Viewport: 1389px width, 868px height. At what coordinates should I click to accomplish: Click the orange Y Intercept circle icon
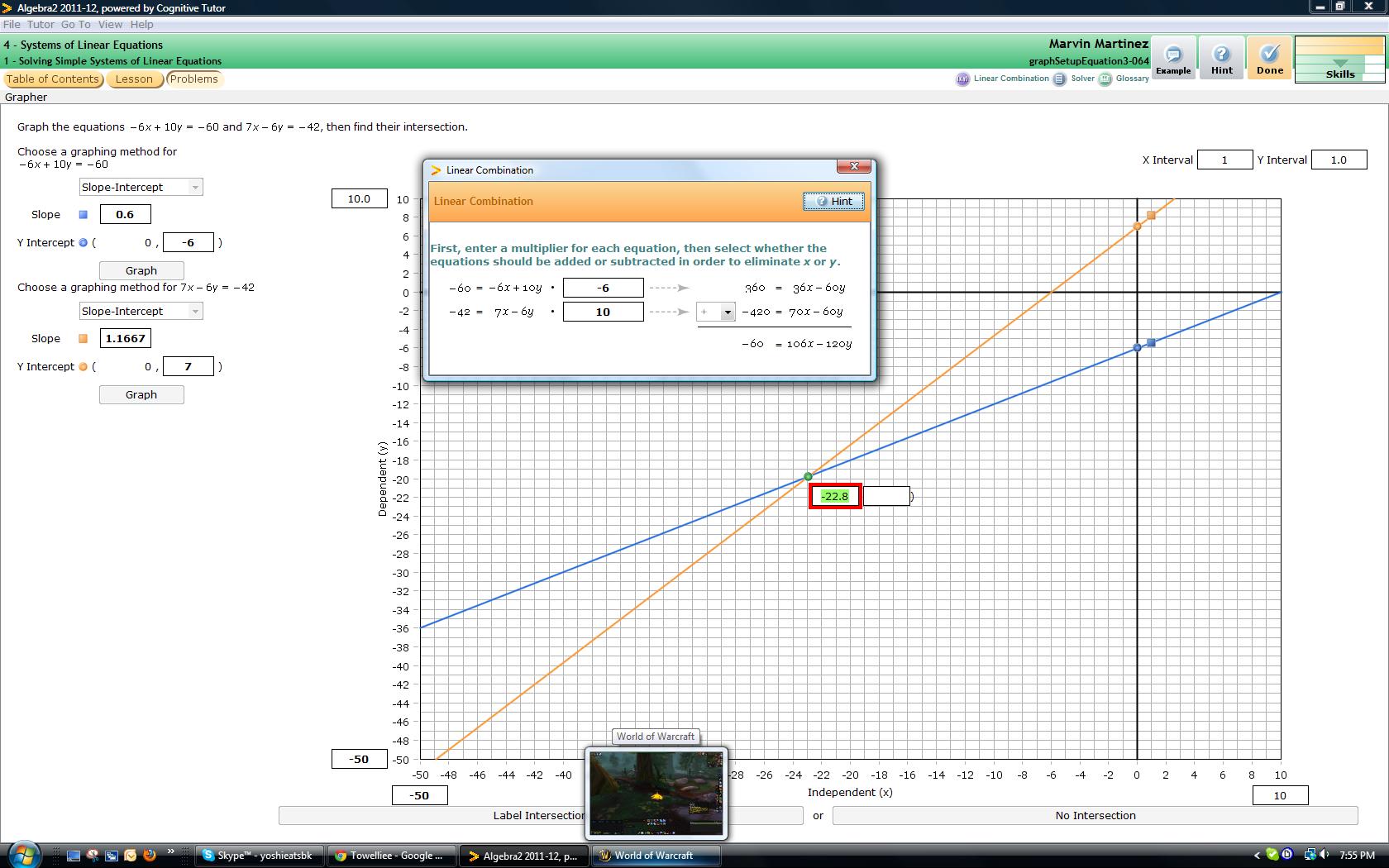(83, 366)
